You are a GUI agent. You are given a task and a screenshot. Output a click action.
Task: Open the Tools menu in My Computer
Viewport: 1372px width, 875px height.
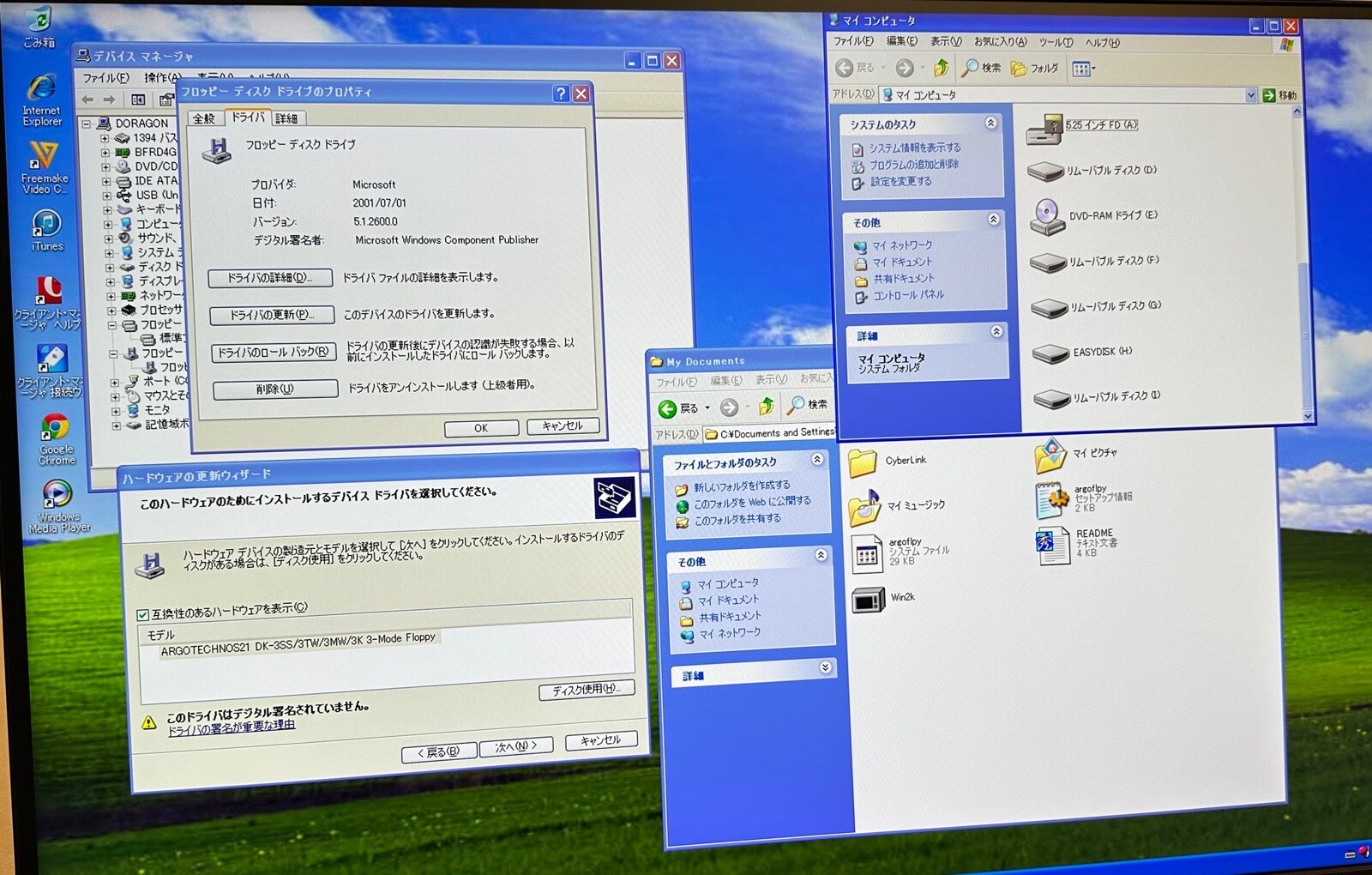(x=1055, y=42)
